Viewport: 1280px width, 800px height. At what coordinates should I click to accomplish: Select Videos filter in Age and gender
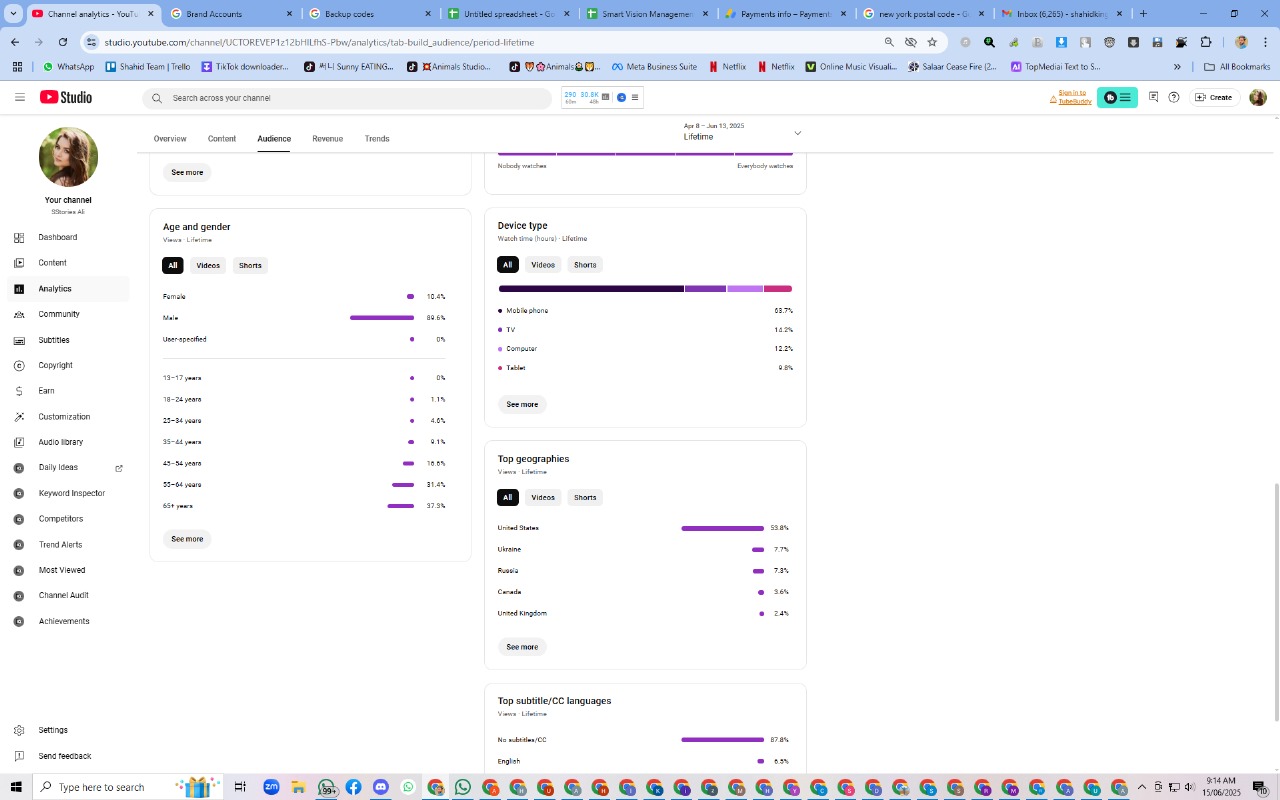coord(208,265)
